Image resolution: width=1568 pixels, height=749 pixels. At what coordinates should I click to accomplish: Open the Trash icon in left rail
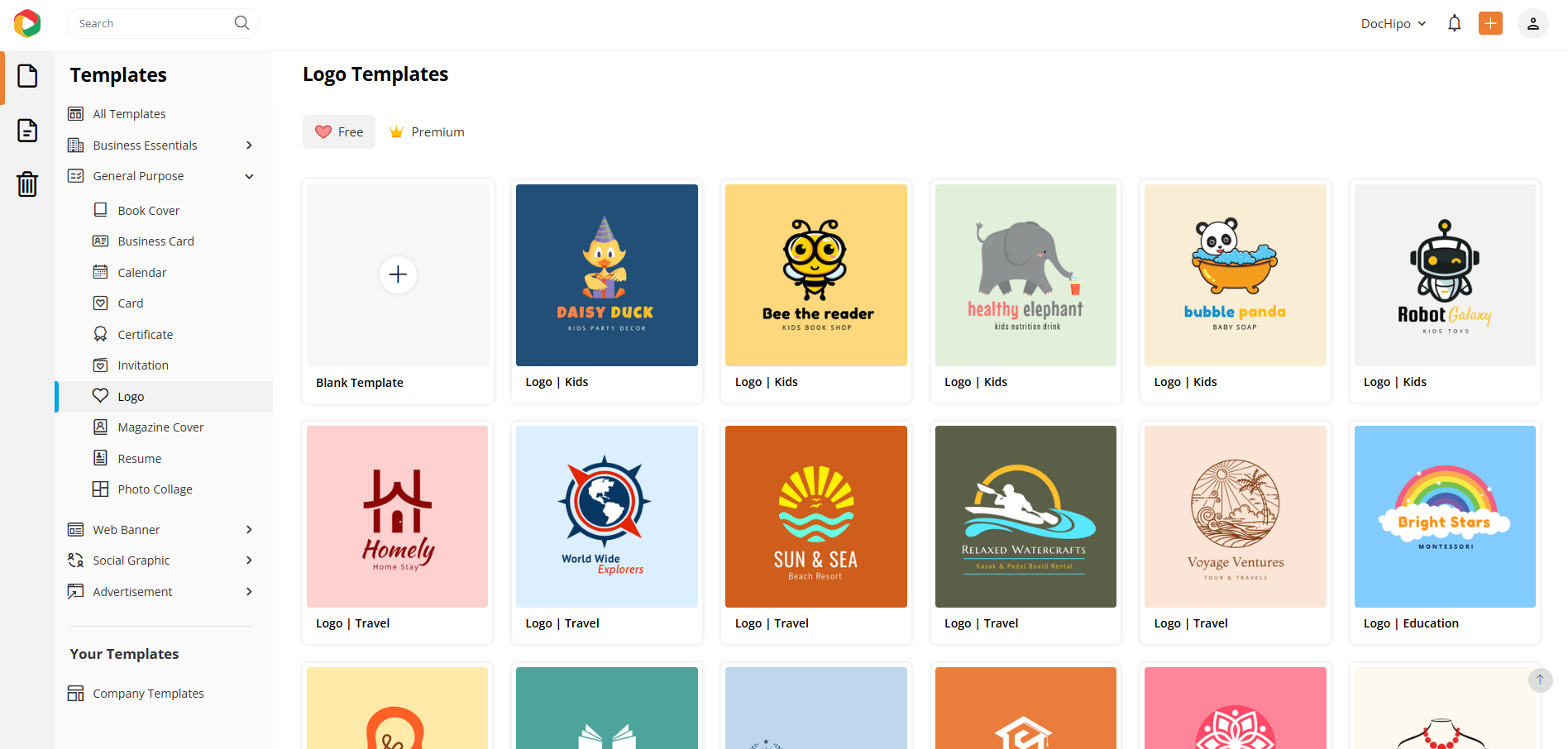tap(27, 184)
